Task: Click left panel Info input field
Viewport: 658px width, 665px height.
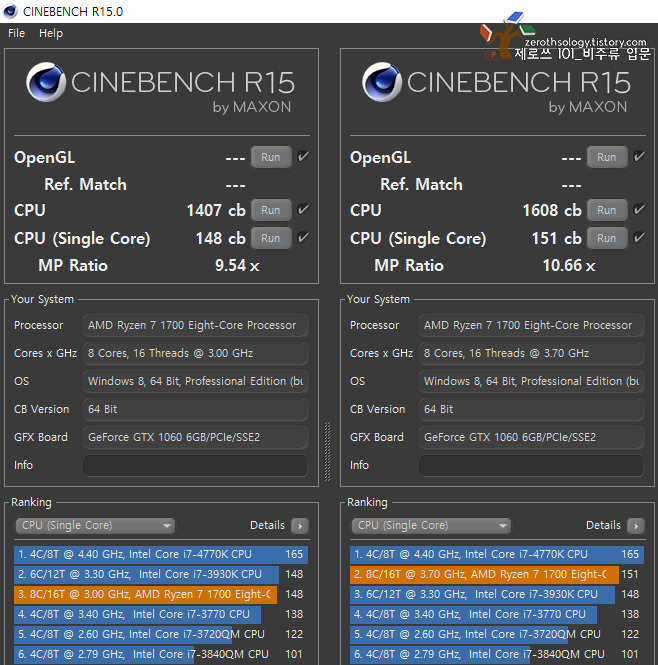Action: tap(195, 466)
